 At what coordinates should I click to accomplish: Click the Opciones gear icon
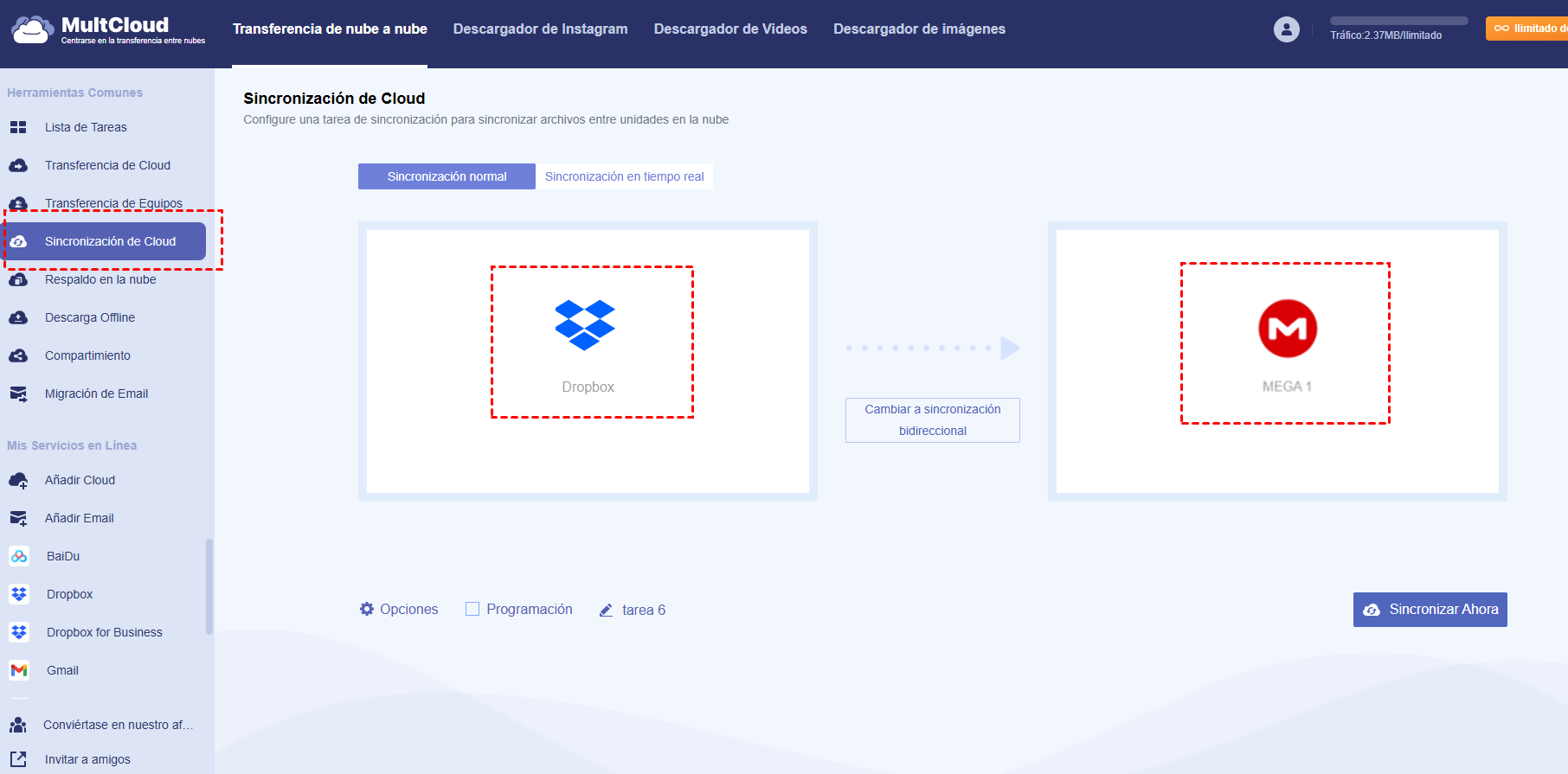tap(367, 609)
